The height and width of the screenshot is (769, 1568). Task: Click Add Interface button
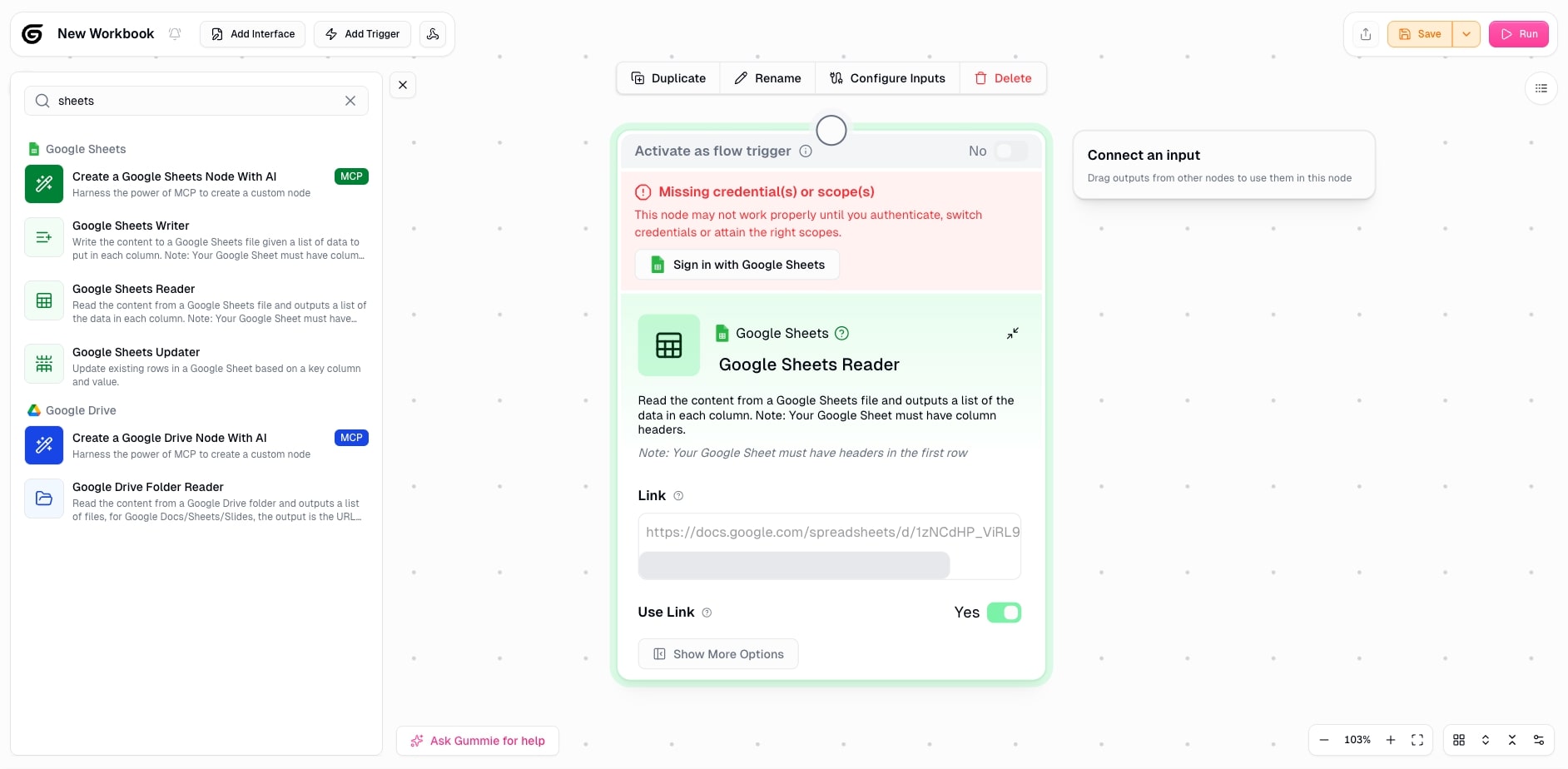(x=253, y=34)
